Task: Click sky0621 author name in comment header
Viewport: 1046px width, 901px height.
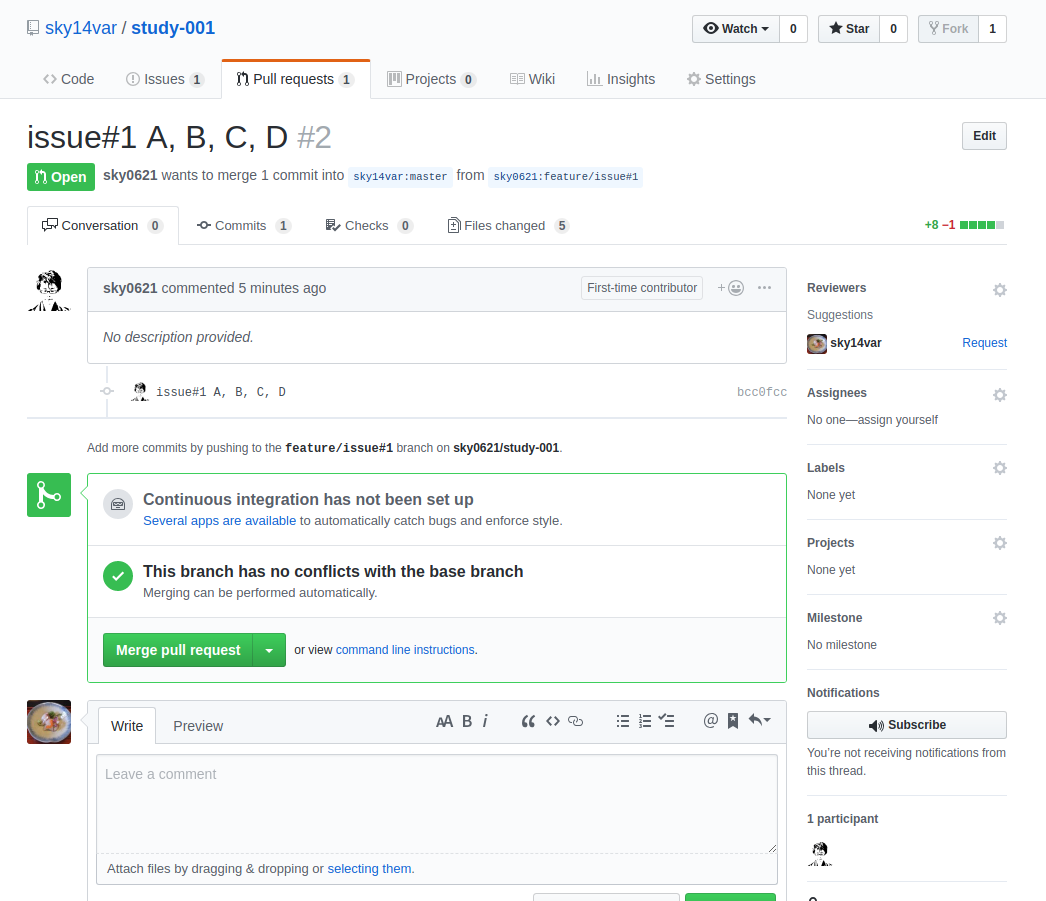Action: [130, 288]
